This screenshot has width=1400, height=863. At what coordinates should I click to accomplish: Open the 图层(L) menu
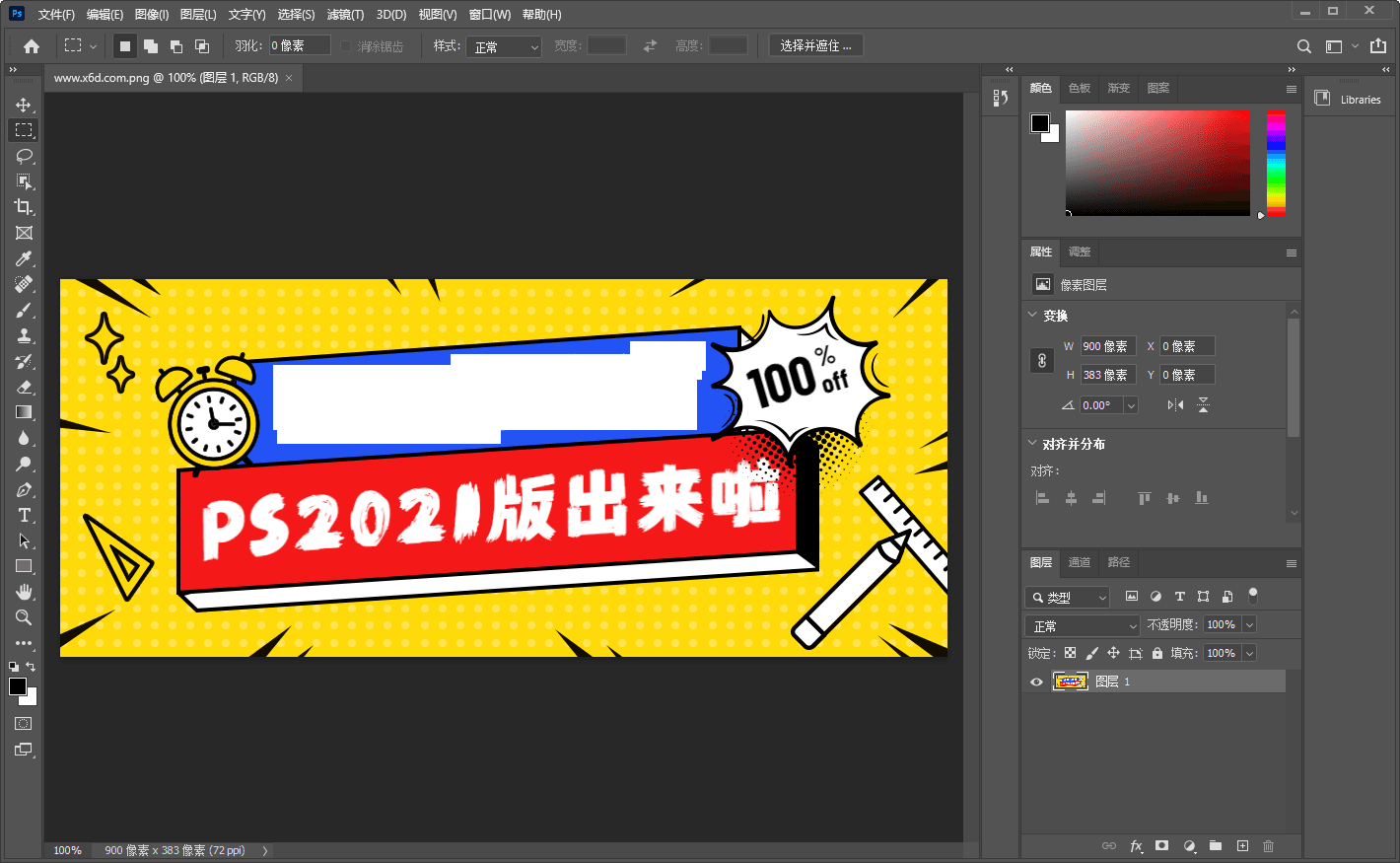click(198, 14)
